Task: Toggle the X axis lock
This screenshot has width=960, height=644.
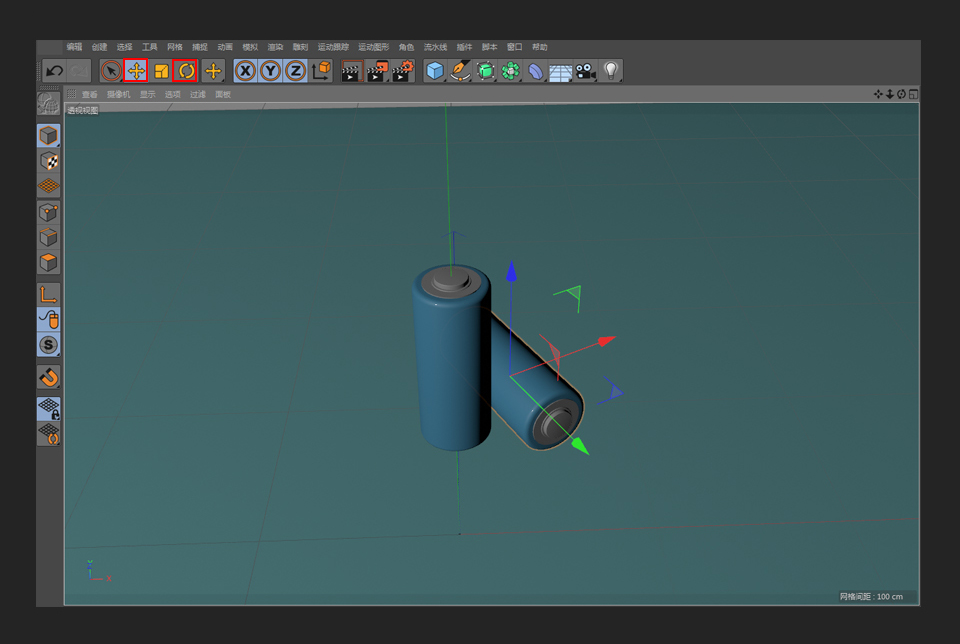Action: click(x=244, y=70)
